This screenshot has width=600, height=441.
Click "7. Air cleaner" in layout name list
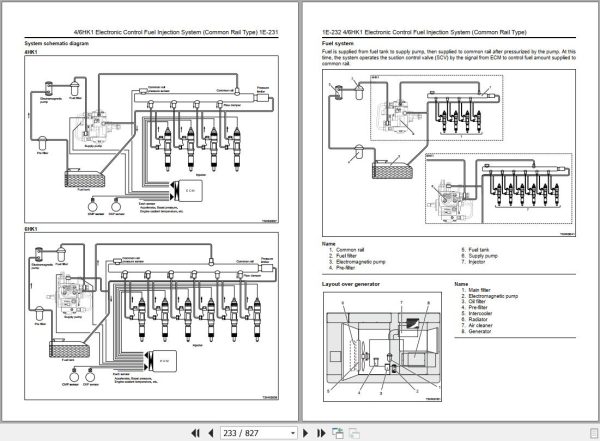[x=477, y=325]
